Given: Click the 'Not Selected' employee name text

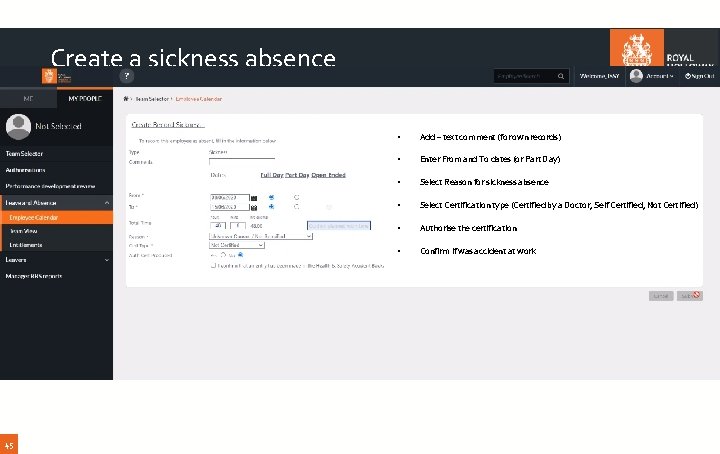Looking at the screenshot, I should [58, 126].
